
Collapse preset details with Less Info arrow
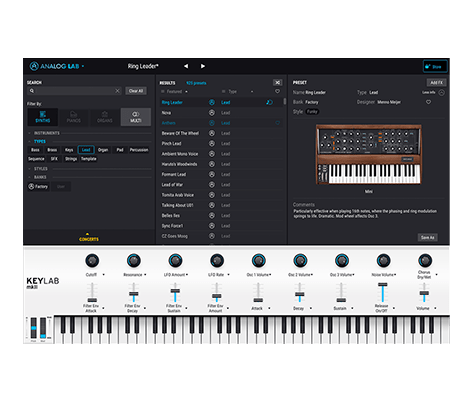[442, 93]
